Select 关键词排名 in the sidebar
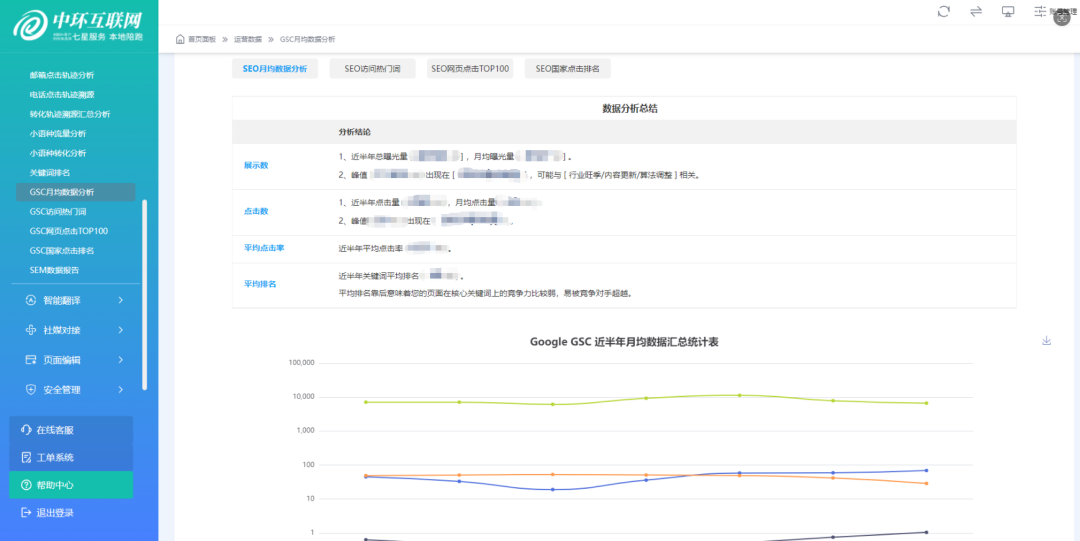 pyautogui.click(x=50, y=173)
